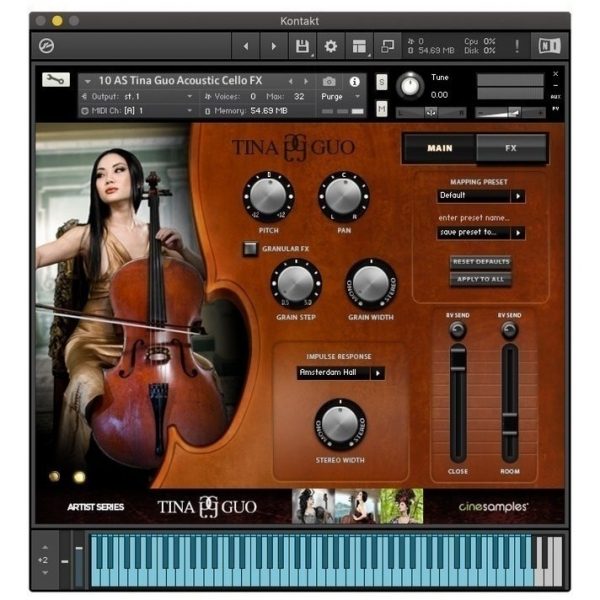Click the header pan slider
600x600 pixels.
[431, 113]
